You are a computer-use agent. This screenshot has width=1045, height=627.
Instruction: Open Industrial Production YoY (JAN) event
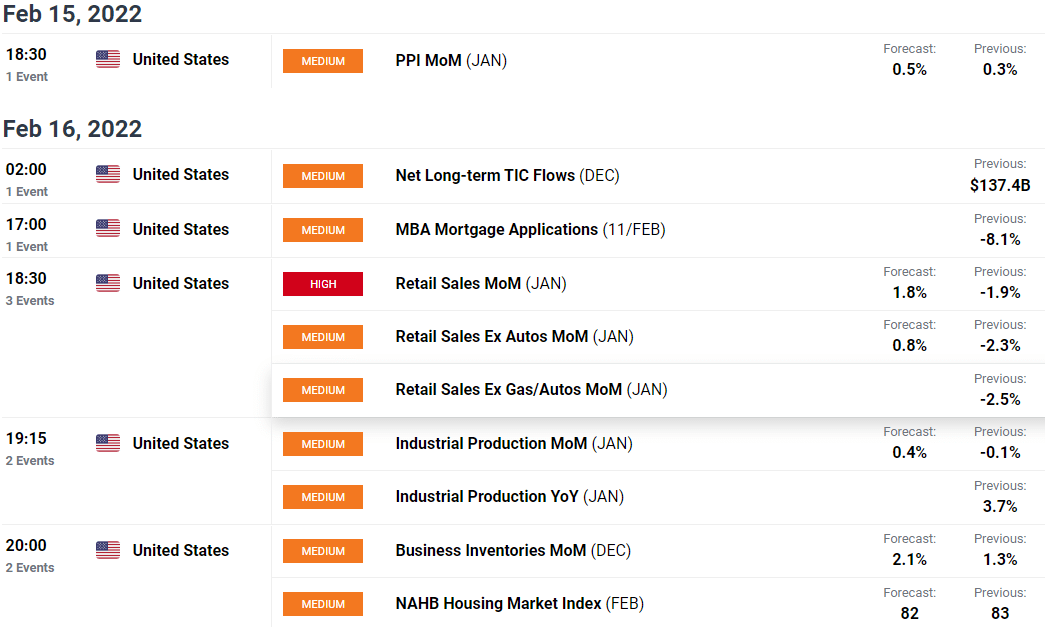pos(509,496)
